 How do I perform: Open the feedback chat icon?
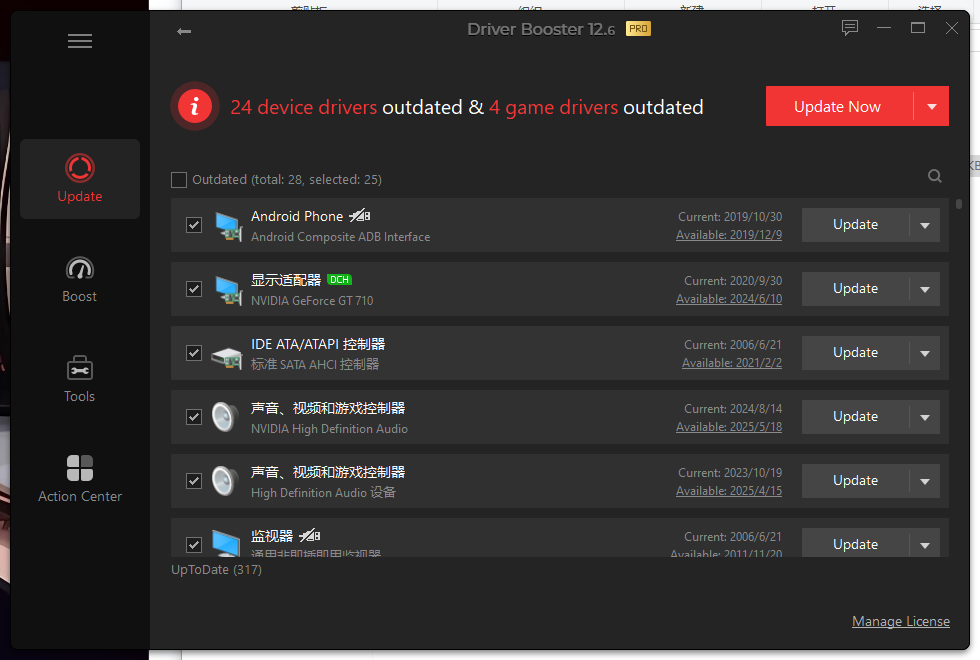pyautogui.click(x=849, y=28)
